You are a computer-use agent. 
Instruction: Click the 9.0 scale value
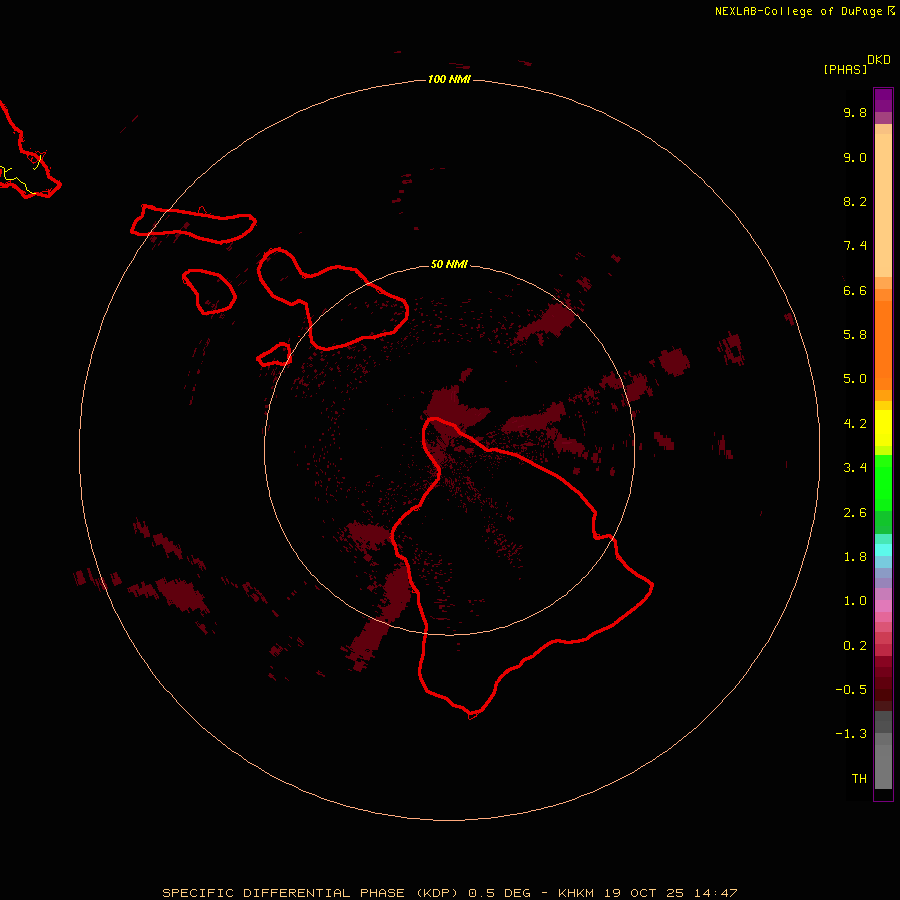tap(855, 157)
